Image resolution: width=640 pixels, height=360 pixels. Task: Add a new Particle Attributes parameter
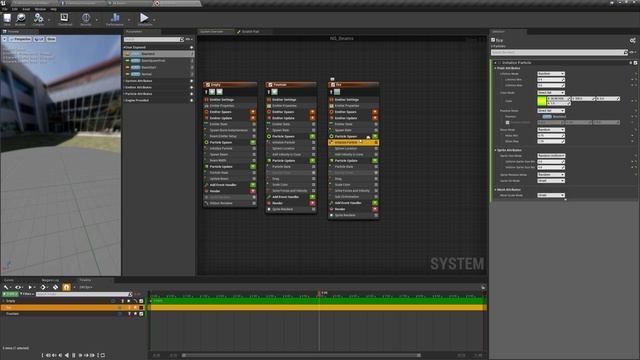[191, 94]
